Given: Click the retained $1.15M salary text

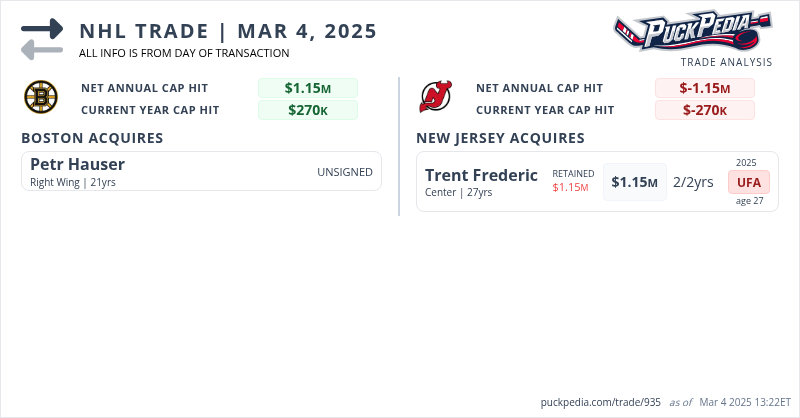Looking at the screenshot, I should 572,187.
